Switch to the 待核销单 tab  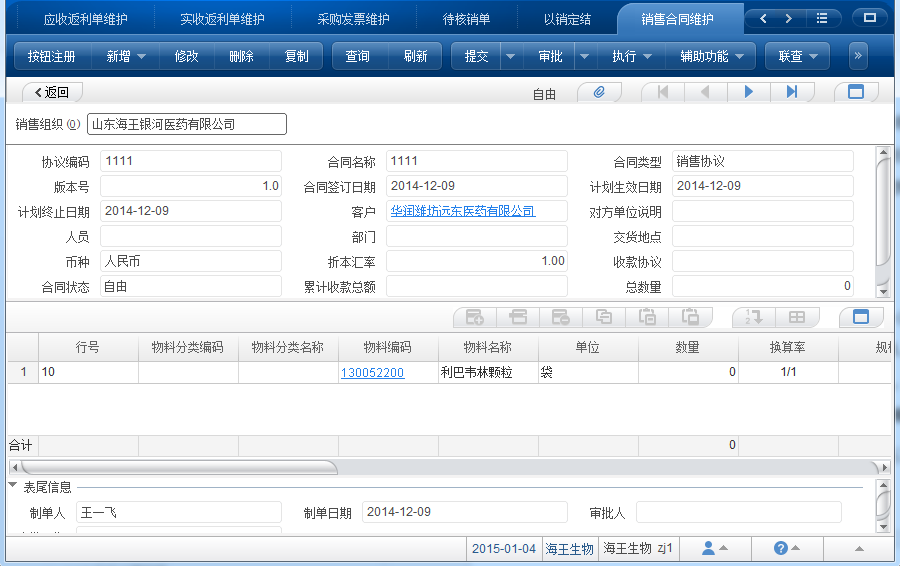tap(466, 19)
